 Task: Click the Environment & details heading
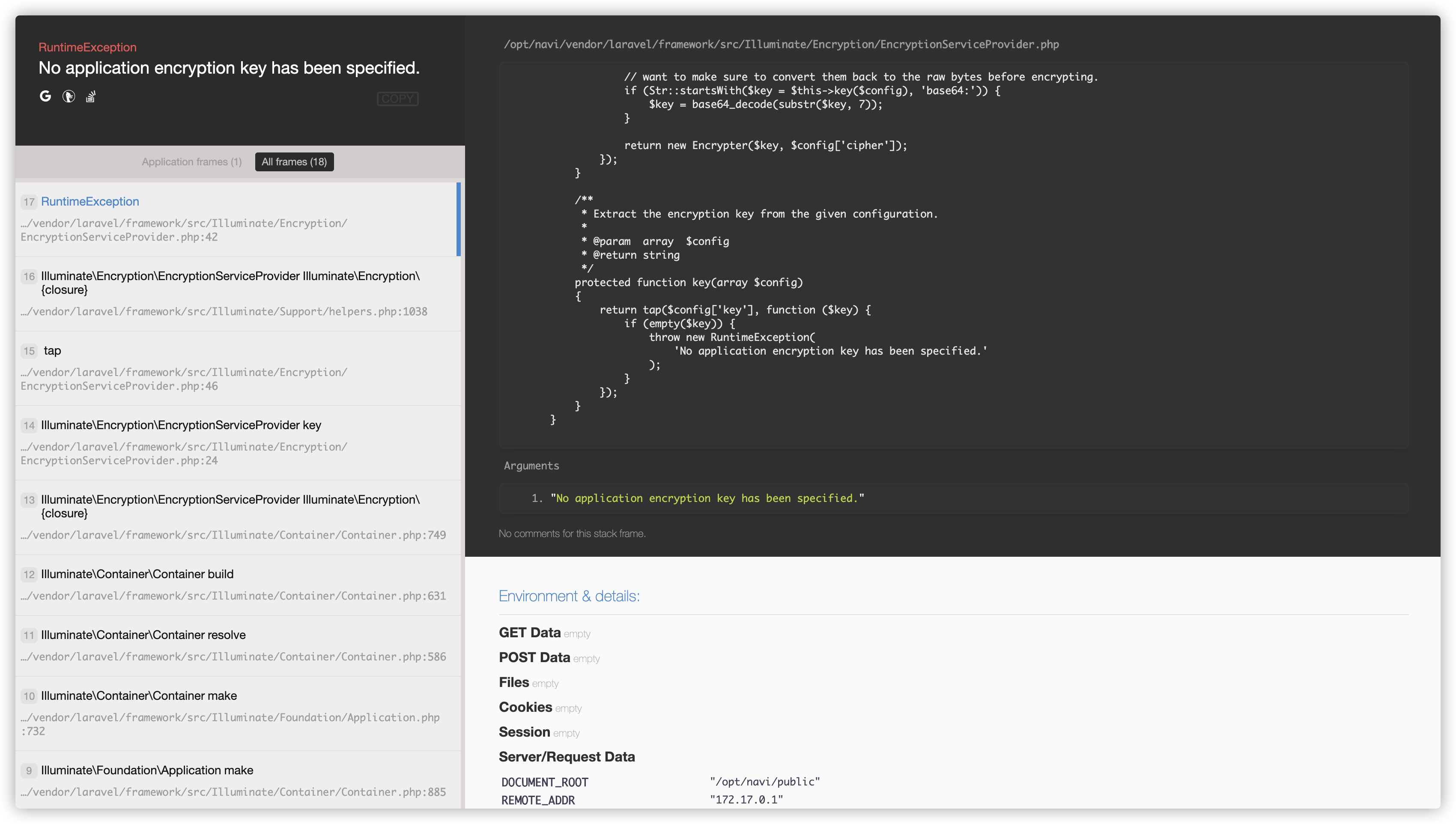(569, 597)
